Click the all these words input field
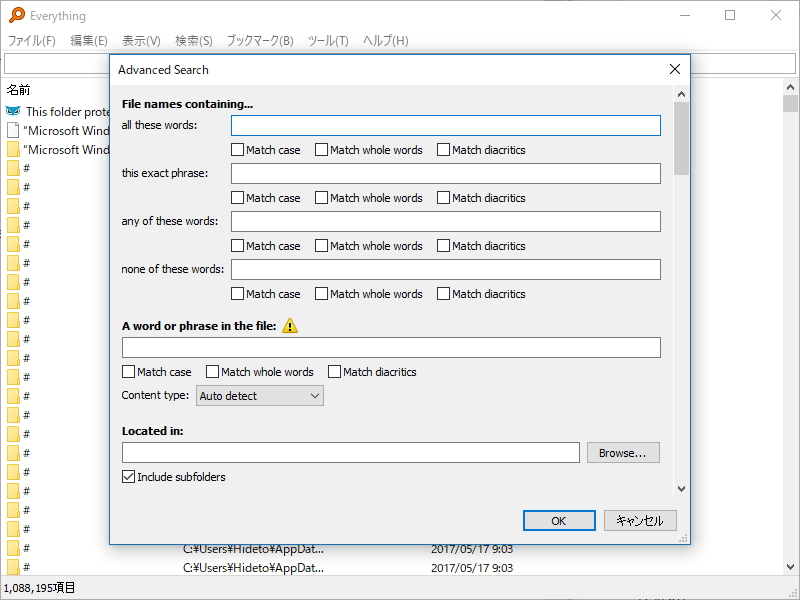800x600 pixels. 445,125
